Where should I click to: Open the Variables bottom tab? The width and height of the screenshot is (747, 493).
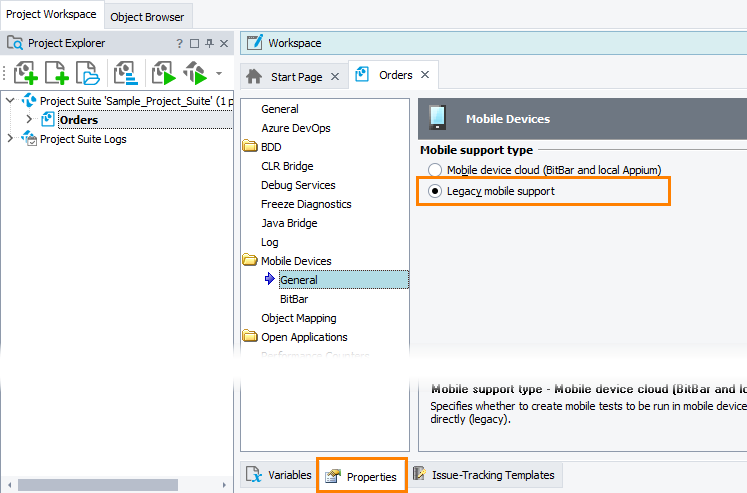click(x=278, y=475)
